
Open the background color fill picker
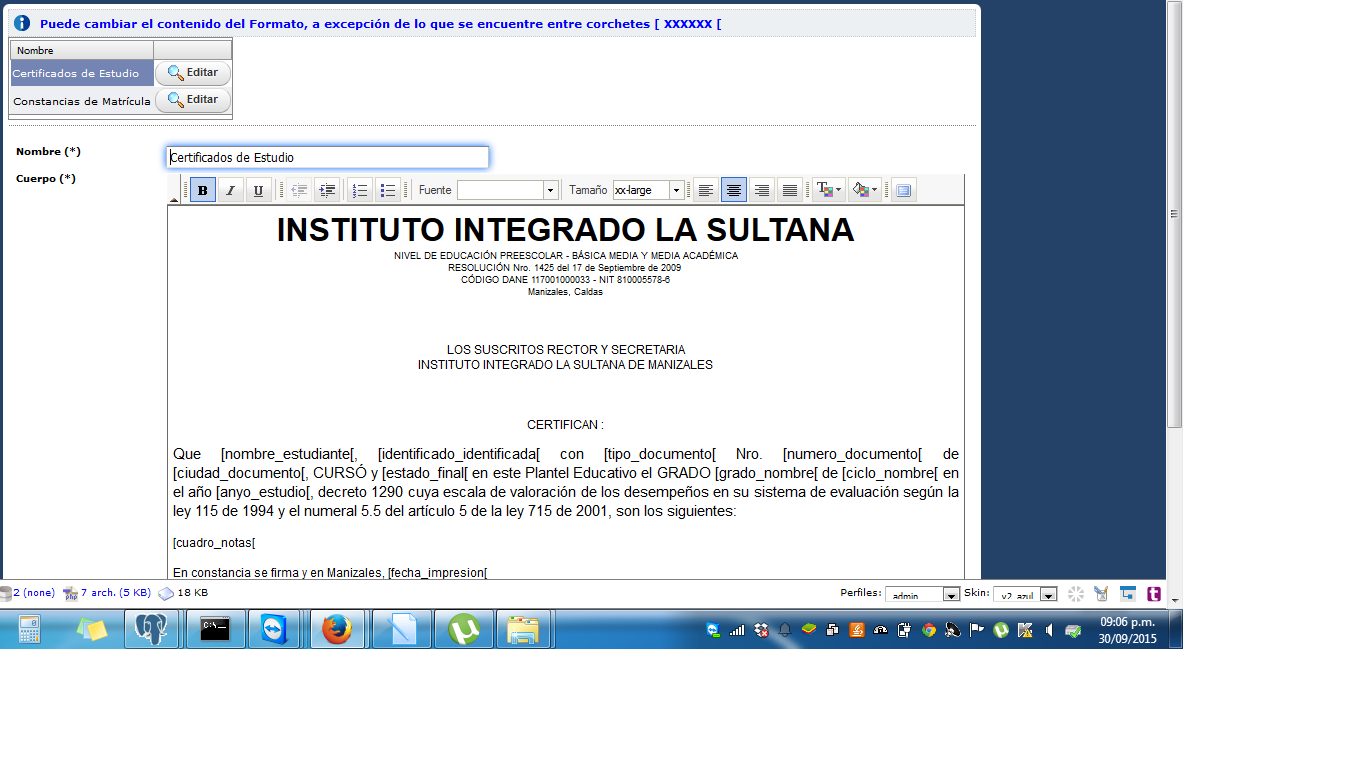click(x=865, y=190)
